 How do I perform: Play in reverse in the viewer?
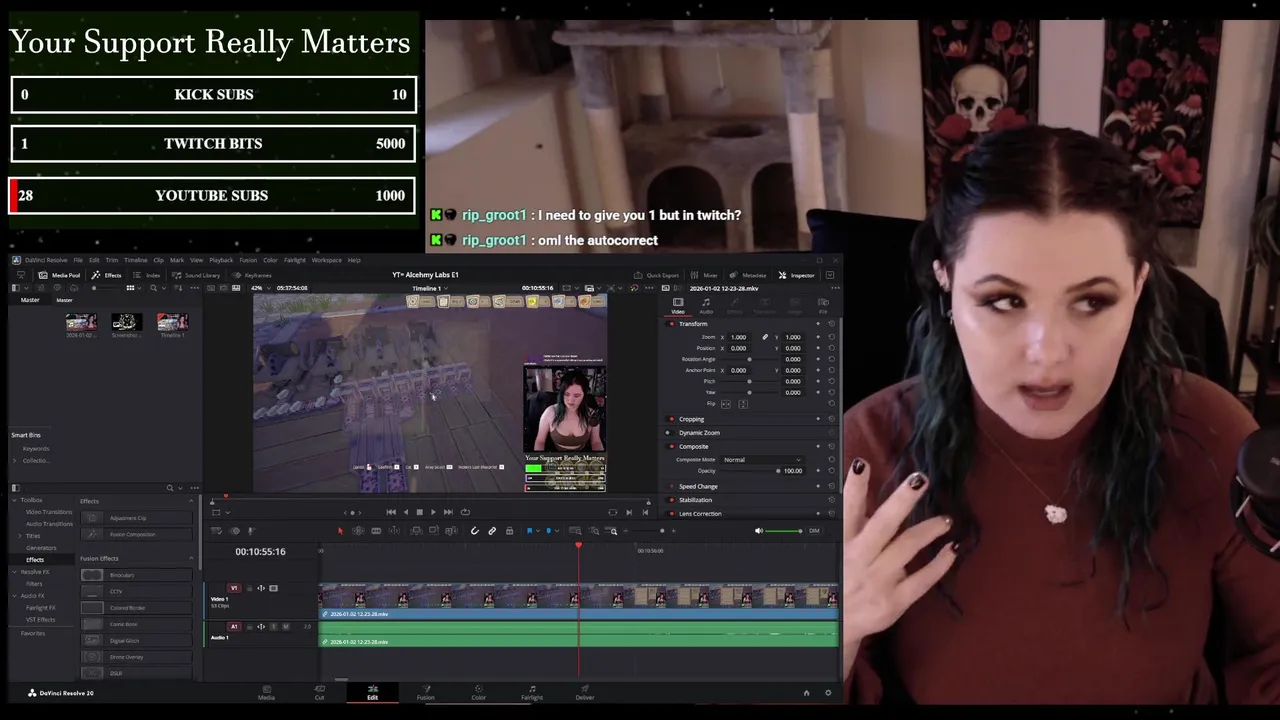click(405, 512)
